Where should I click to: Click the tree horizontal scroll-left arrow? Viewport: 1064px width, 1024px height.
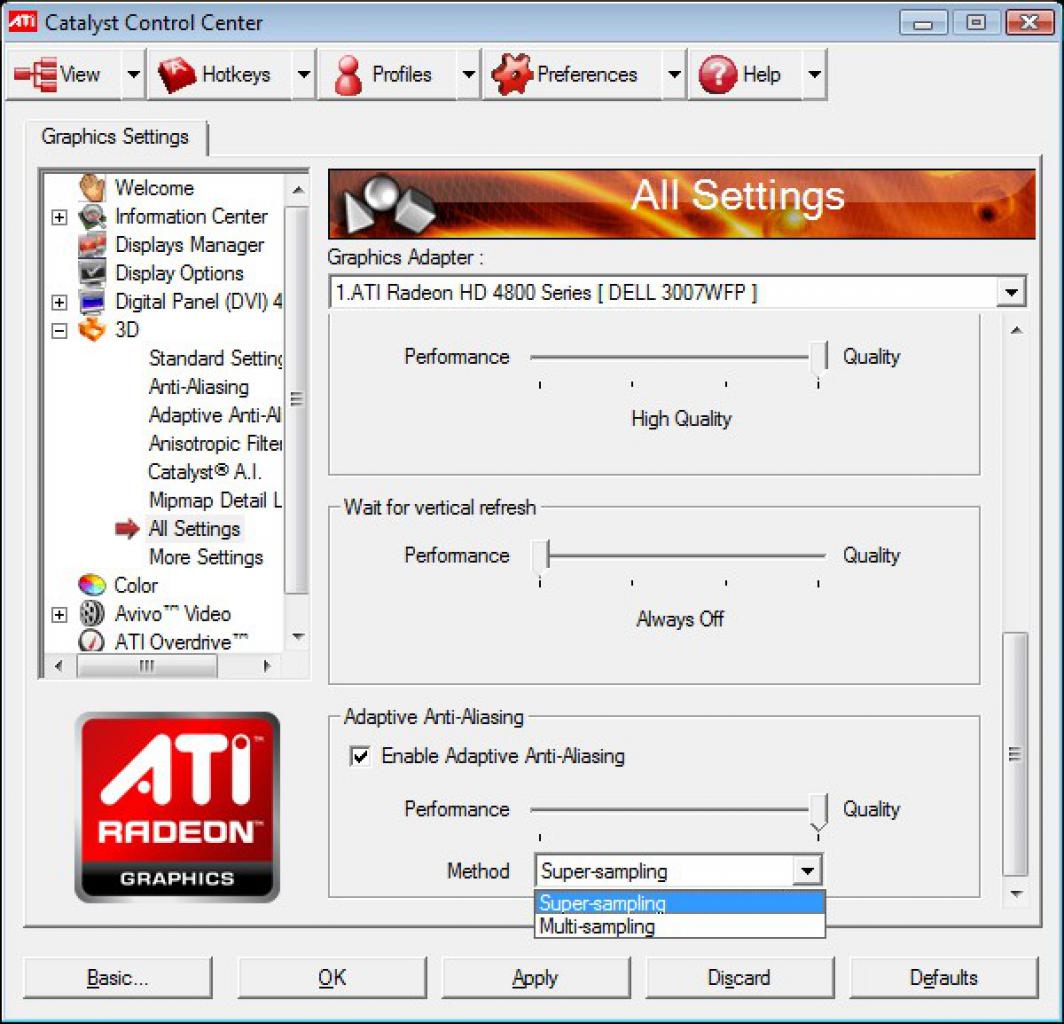coord(58,666)
